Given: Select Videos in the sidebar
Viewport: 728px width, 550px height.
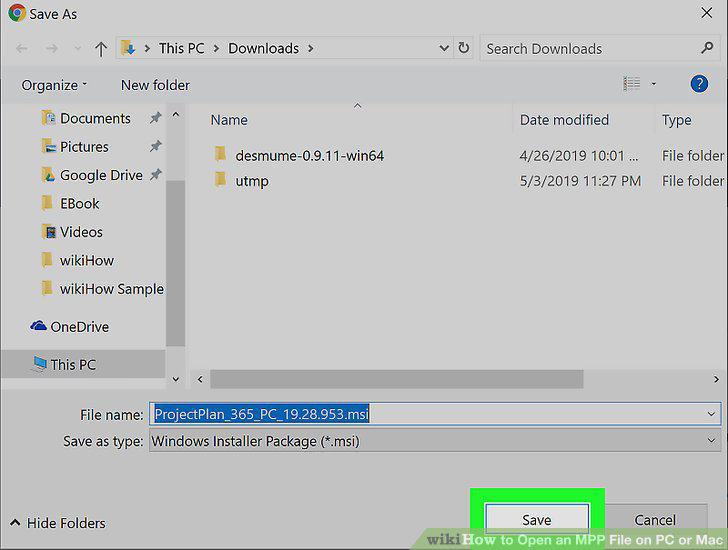Looking at the screenshot, I should coord(81,232).
